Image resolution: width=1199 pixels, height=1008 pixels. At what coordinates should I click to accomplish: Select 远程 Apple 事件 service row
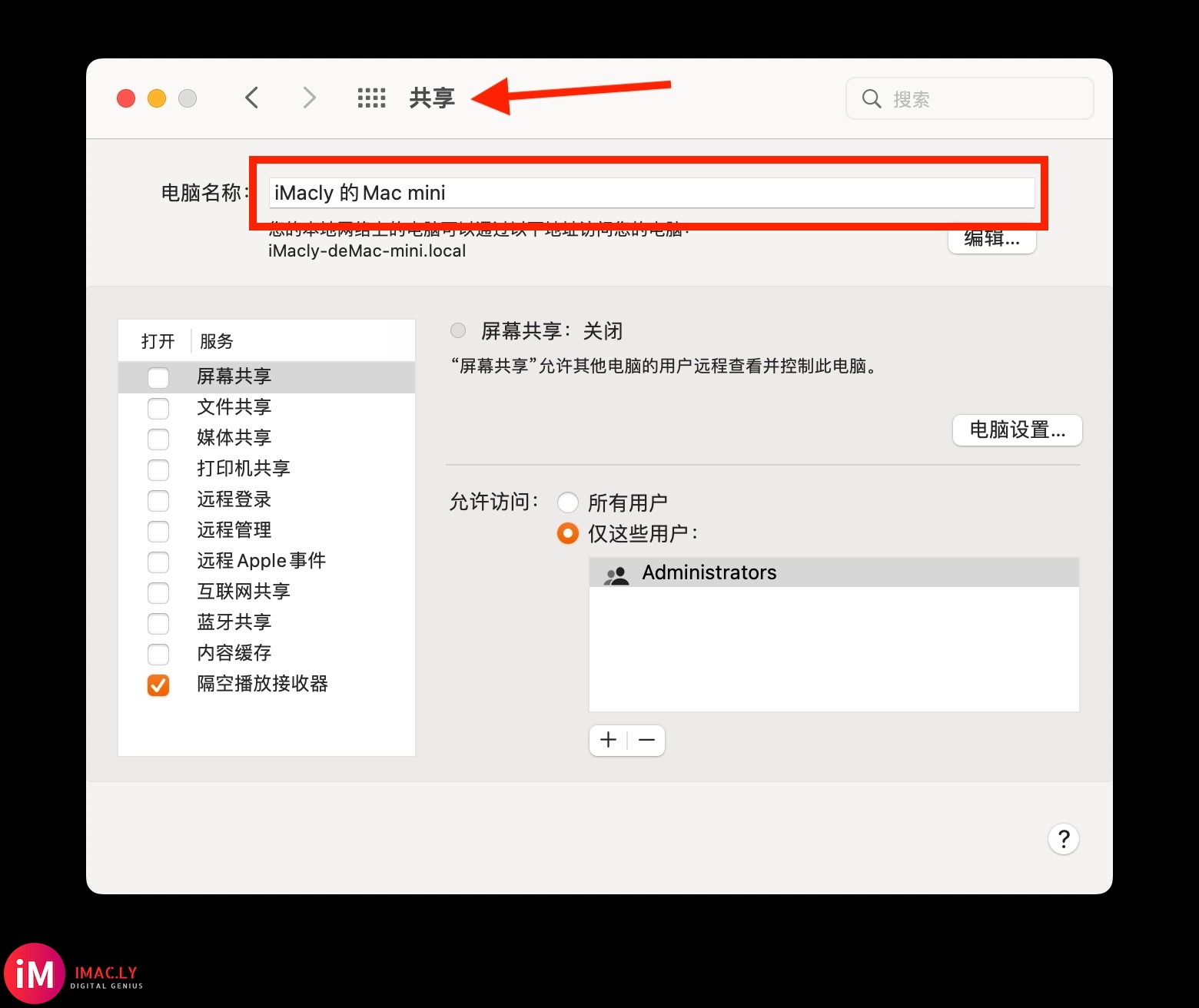pos(267,562)
